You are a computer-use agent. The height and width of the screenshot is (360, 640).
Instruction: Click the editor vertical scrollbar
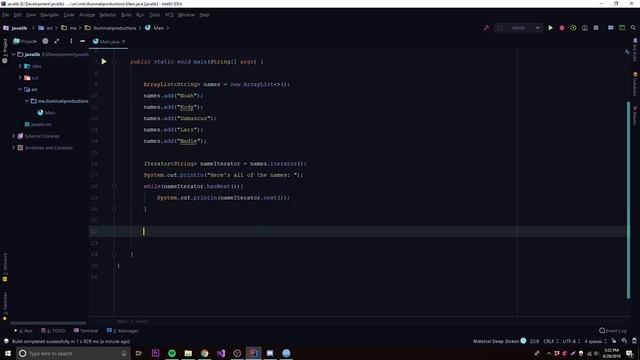pos(628,200)
